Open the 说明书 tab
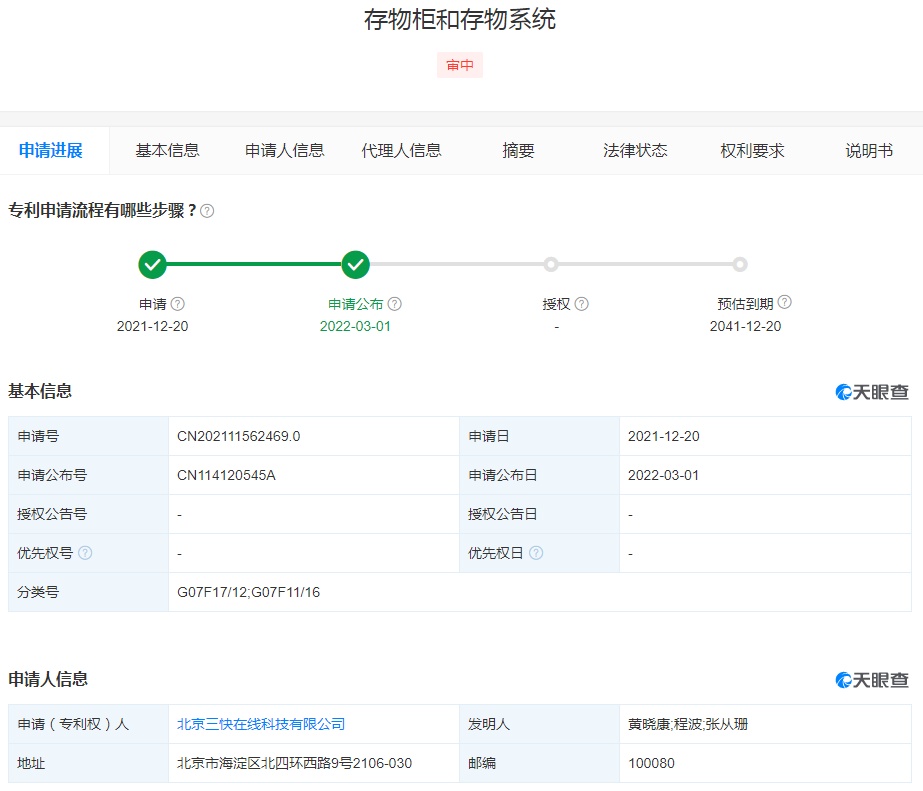The width and height of the screenshot is (923, 791). pyautogui.click(x=869, y=151)
